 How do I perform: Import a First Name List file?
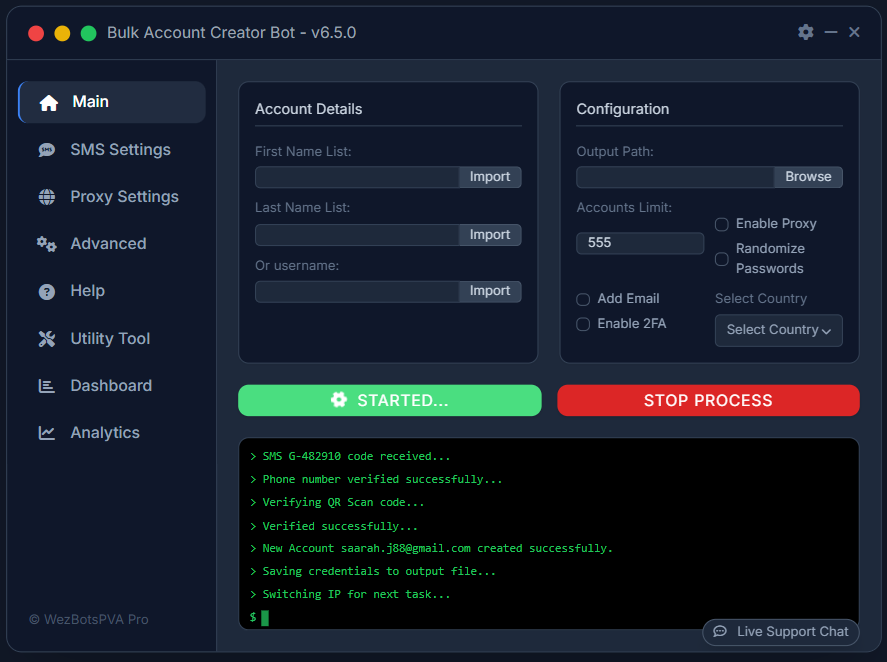(x=490, y=177)
